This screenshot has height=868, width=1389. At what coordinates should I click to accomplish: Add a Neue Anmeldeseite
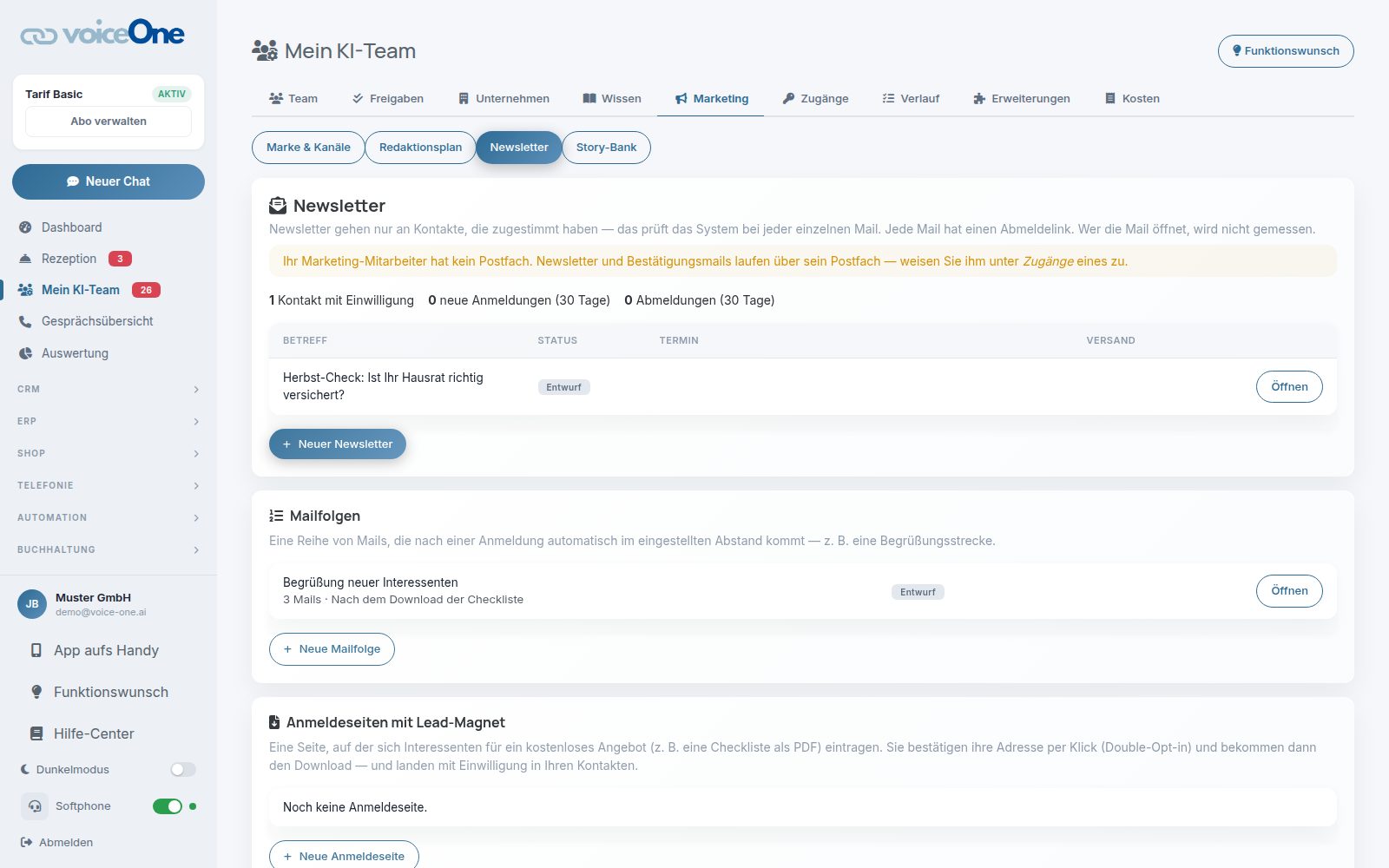[x=344, y=856]
